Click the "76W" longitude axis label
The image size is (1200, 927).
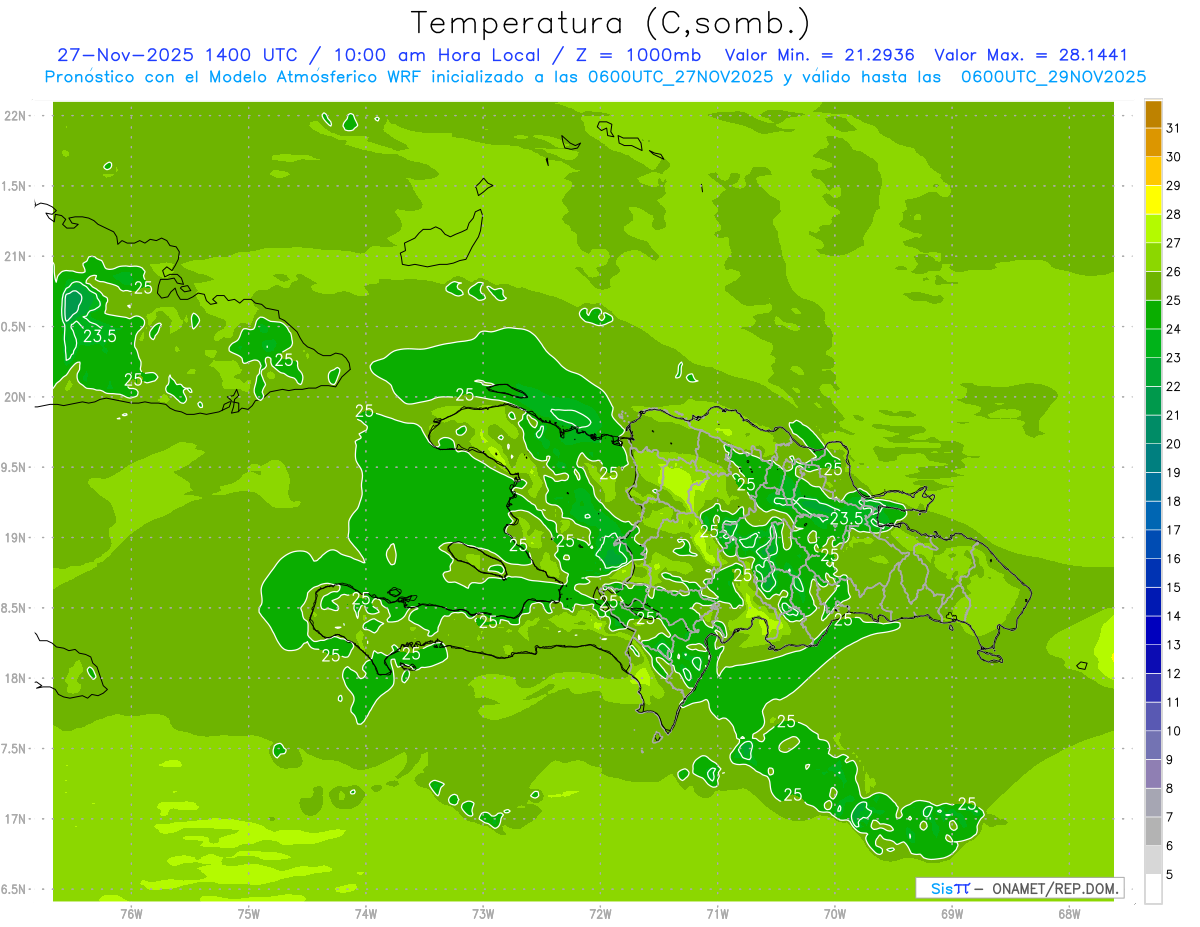click(131, 914)
